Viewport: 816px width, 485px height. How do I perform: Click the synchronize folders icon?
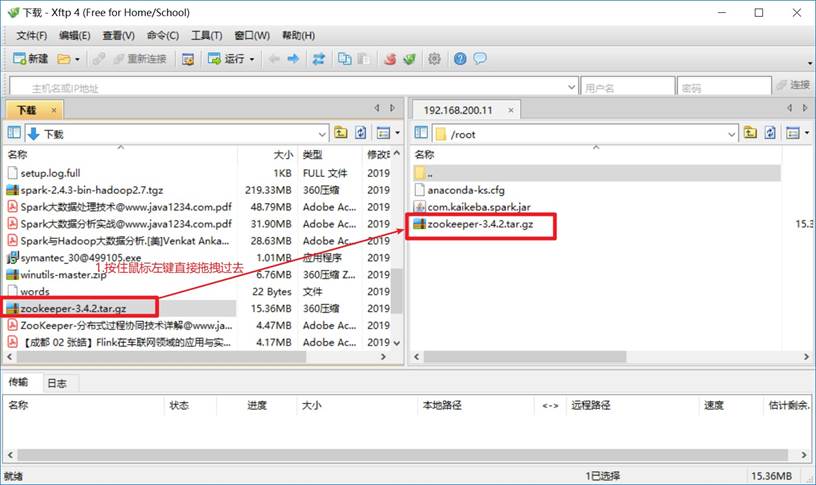tap(318, 59)
